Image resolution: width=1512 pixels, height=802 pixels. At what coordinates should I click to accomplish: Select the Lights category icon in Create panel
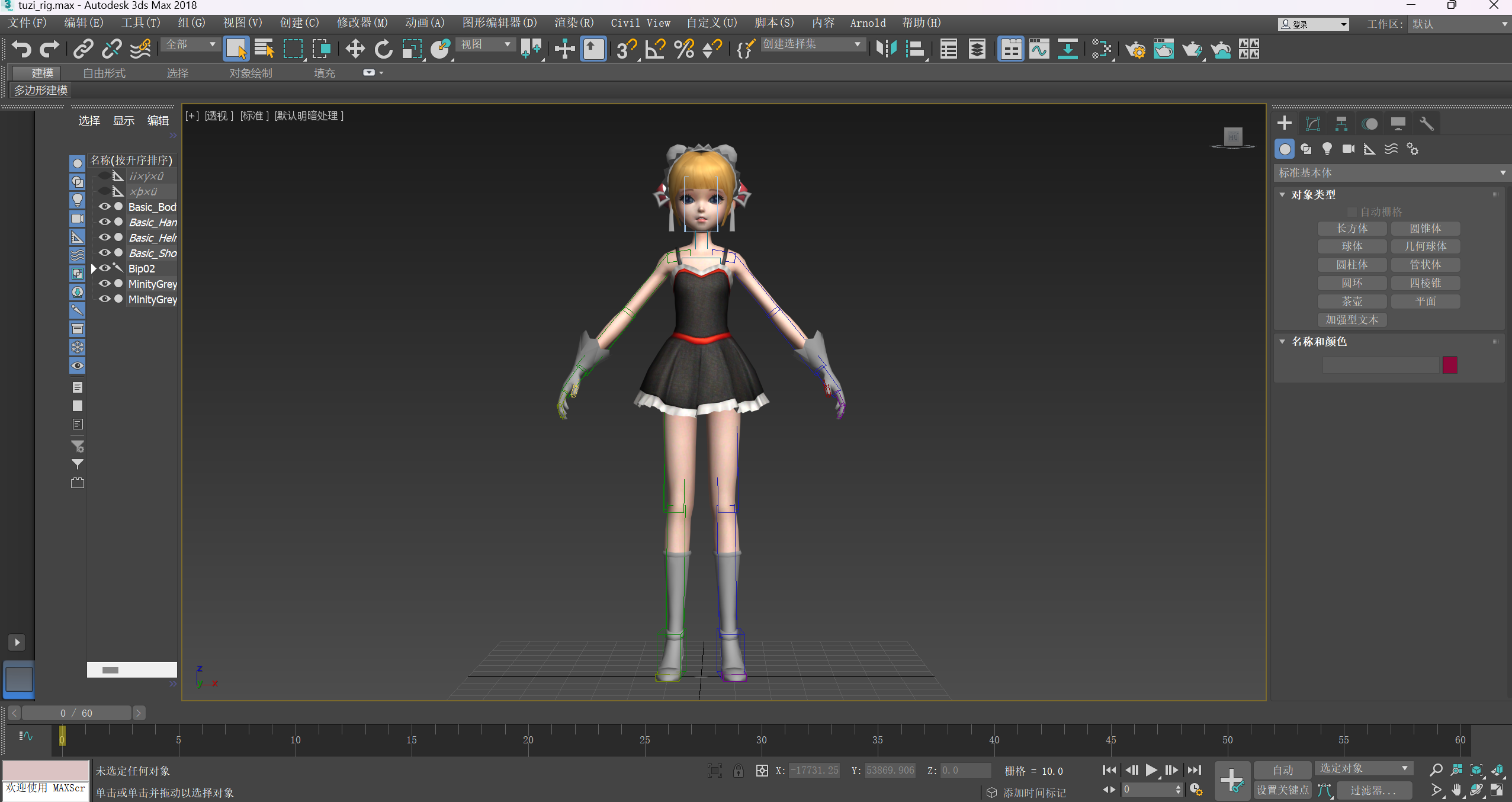coord(1327,149)
